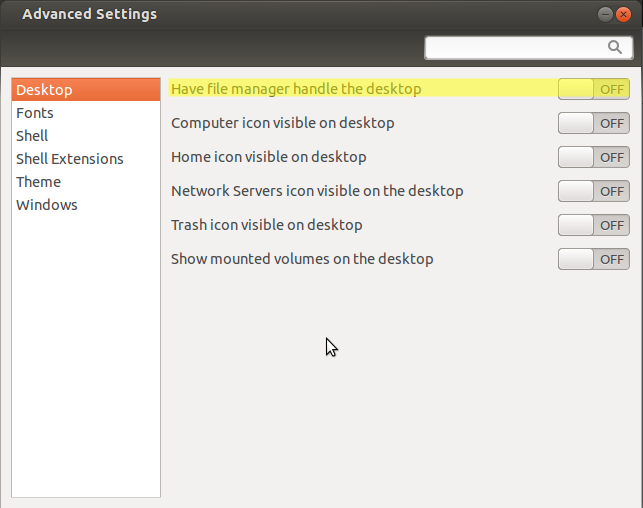Switch to Theme settings
643x508 pixels.
coord(38,182)
